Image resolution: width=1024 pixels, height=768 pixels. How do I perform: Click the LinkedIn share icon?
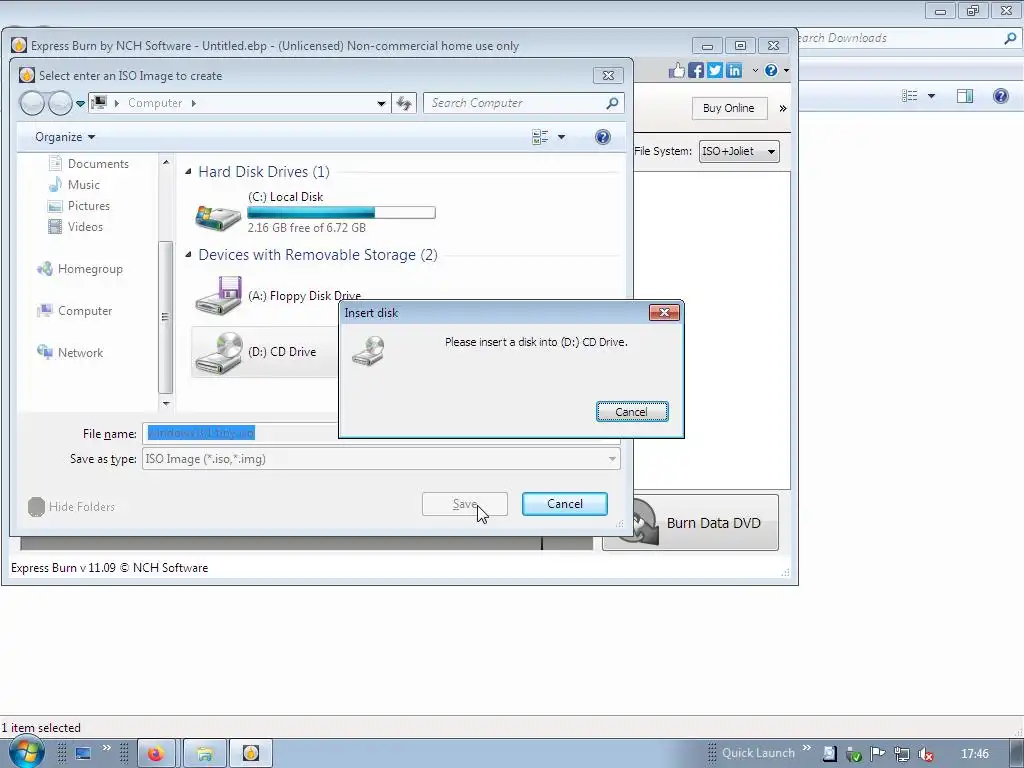(734, 70)
